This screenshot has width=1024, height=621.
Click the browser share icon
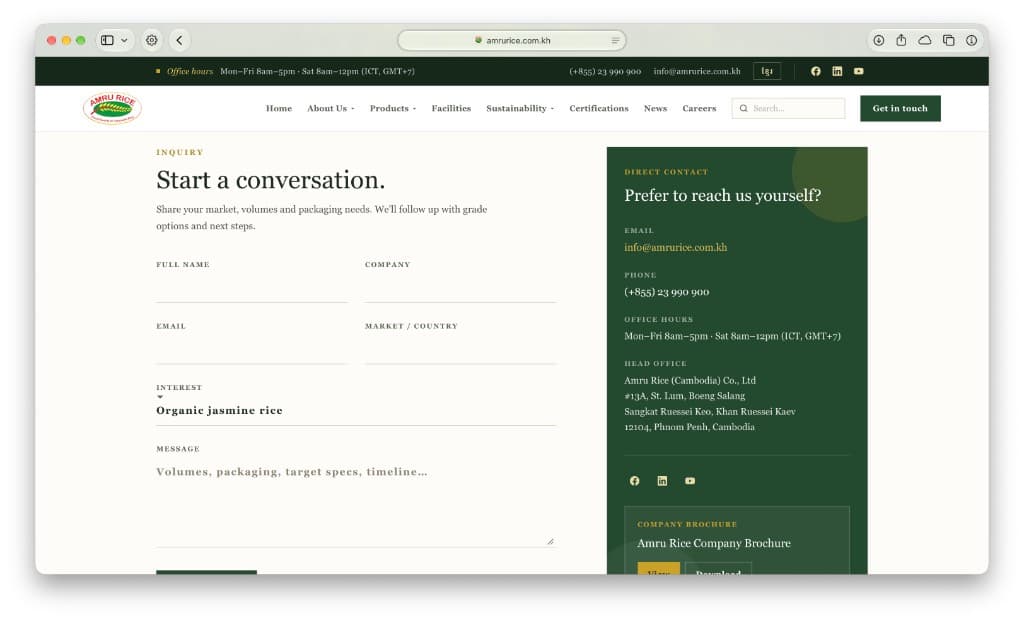901,40
